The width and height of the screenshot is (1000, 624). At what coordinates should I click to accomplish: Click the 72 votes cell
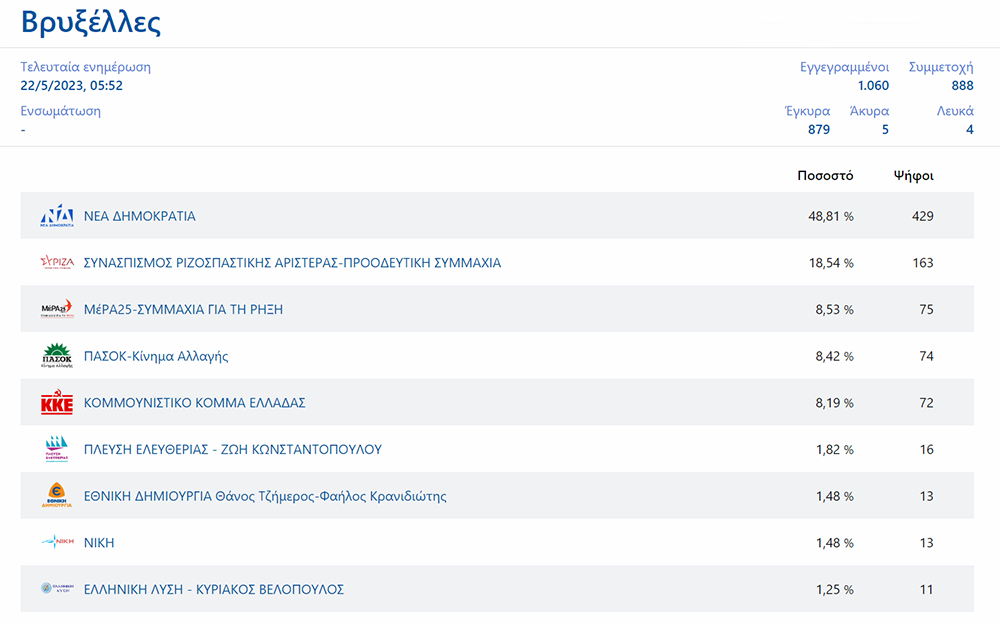tap(926, 403)
